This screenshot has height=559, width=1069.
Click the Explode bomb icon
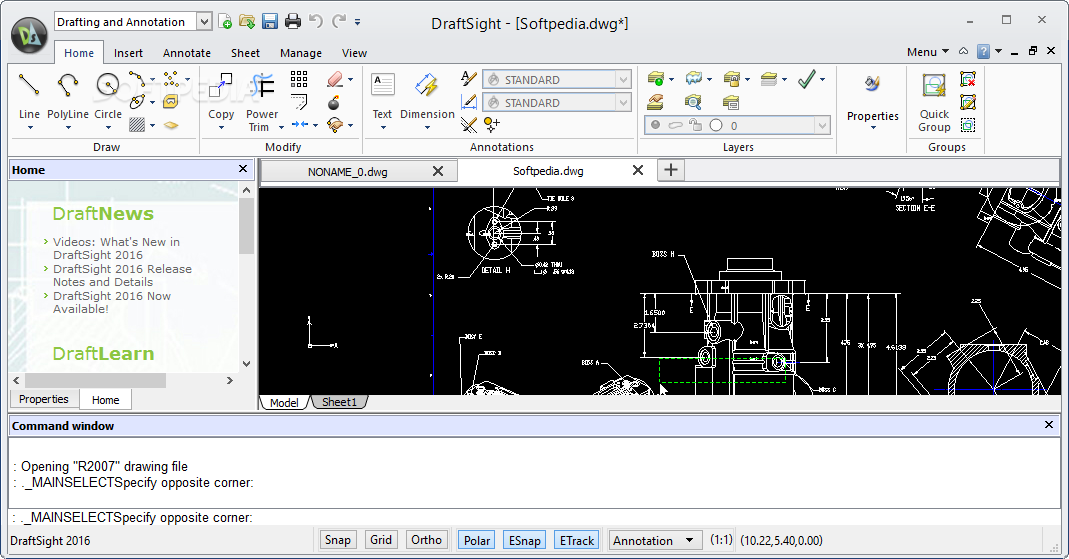[334, 102]
